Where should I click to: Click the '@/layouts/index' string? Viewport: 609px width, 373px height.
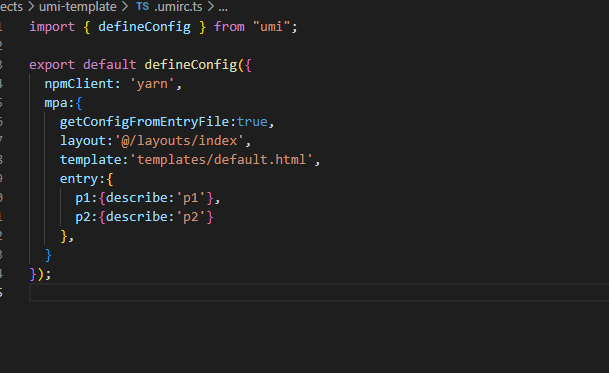tap(179, 141)
